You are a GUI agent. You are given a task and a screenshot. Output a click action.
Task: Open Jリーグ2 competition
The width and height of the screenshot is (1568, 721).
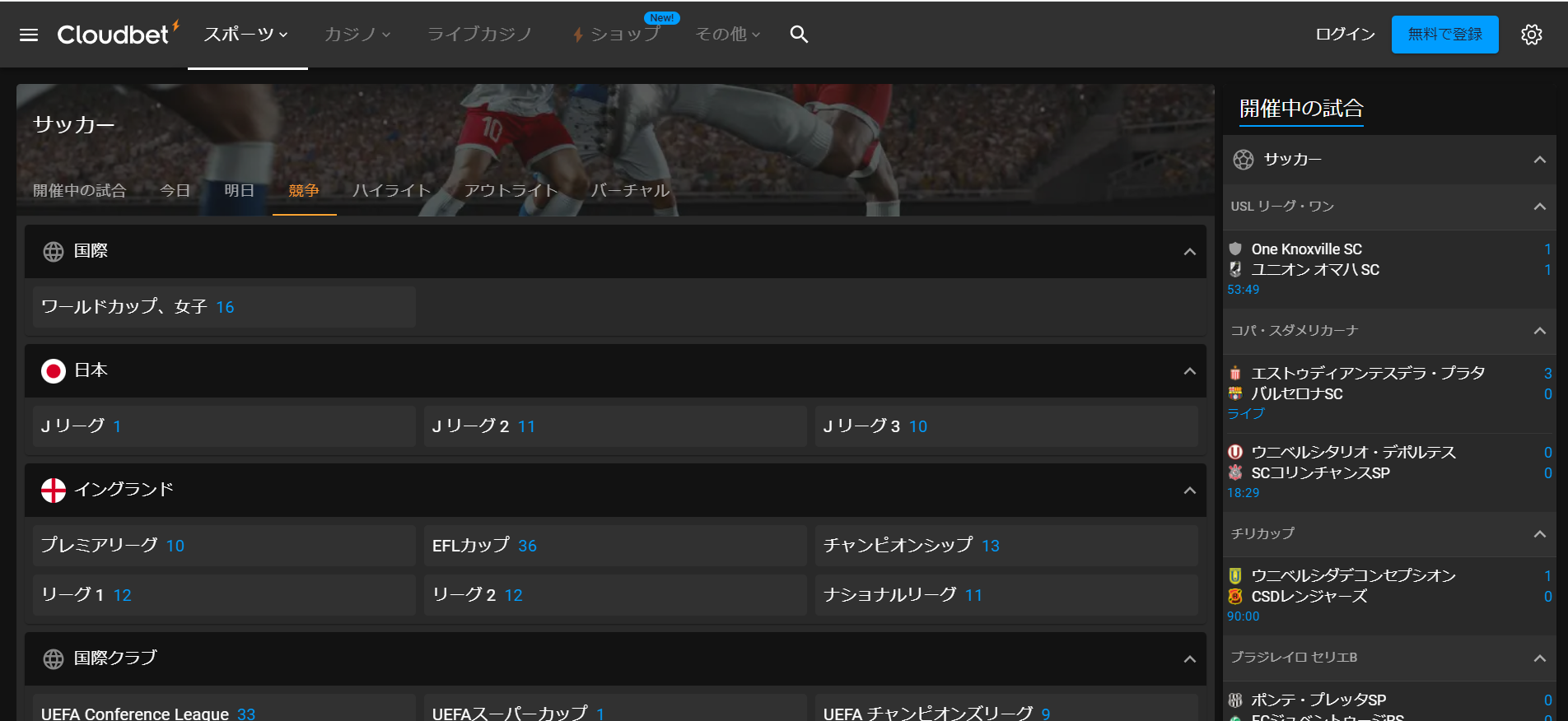pos(615,426)
